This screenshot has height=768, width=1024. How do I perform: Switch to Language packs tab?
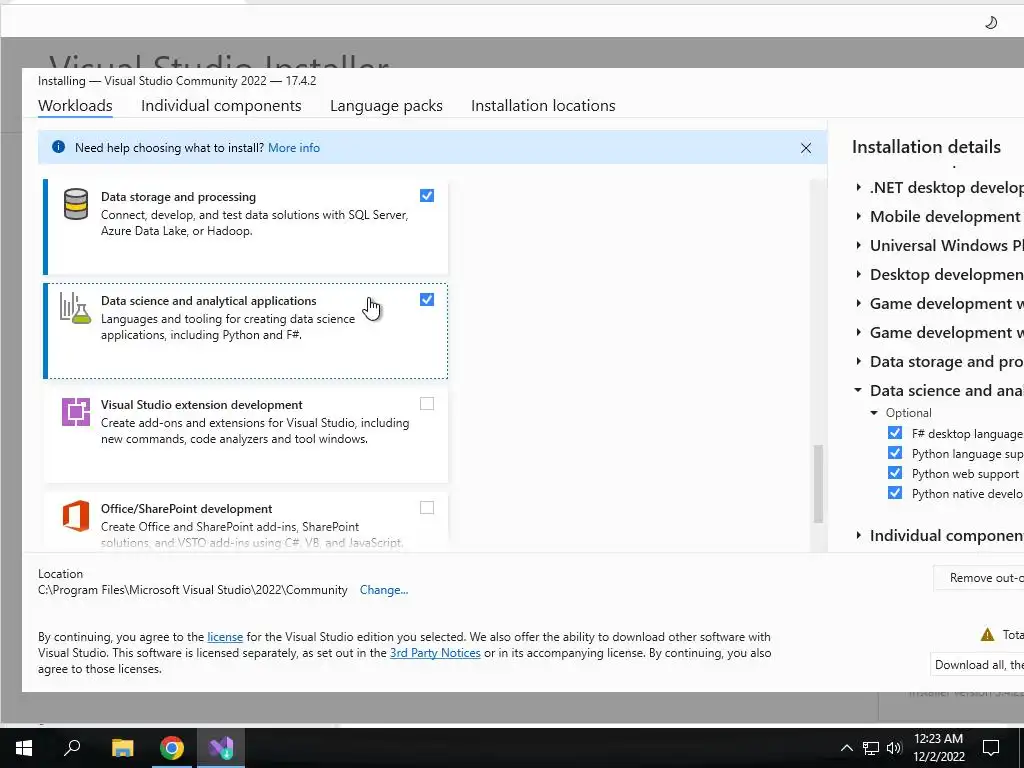pos(386,106)
